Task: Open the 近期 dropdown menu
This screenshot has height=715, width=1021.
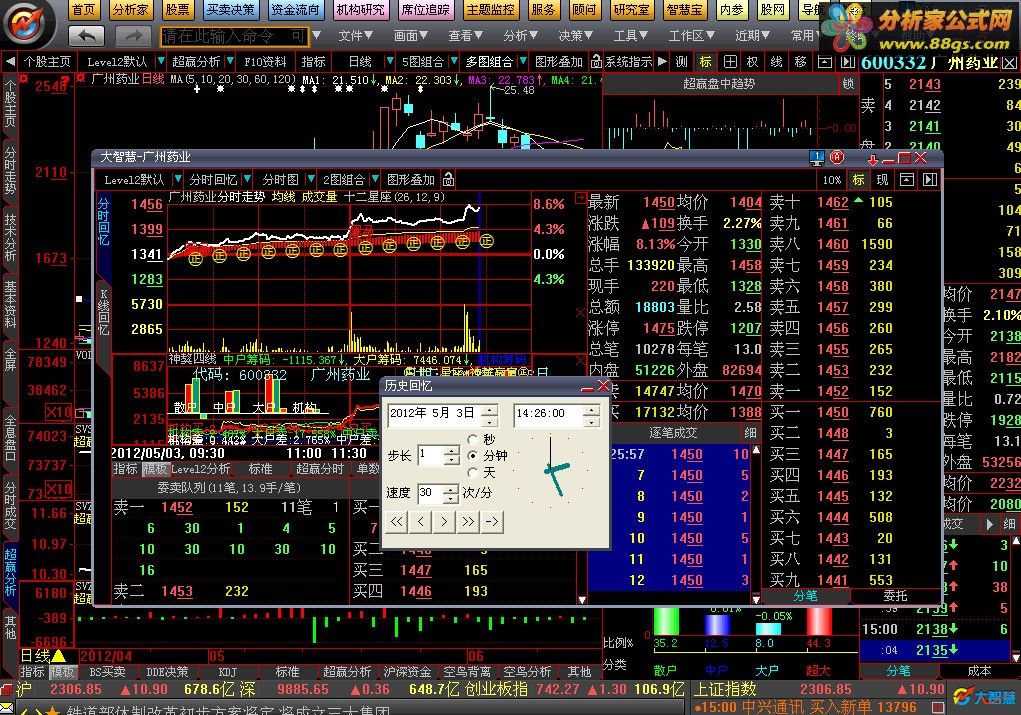Action: (x=752, y=36)
